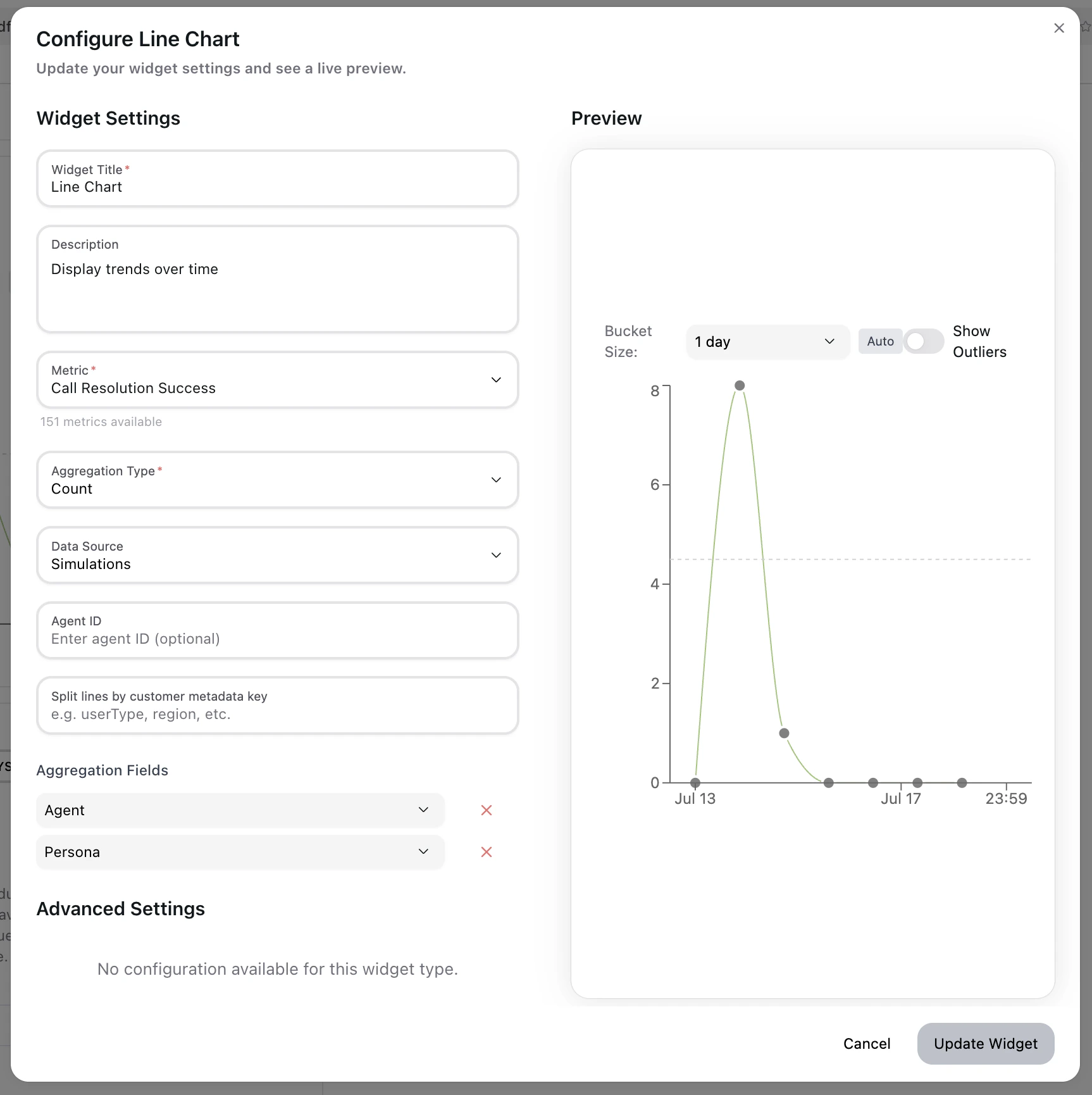The image size is (1092, 1095).
Task: Edit the Widget Title field
Action: point(277,187)
